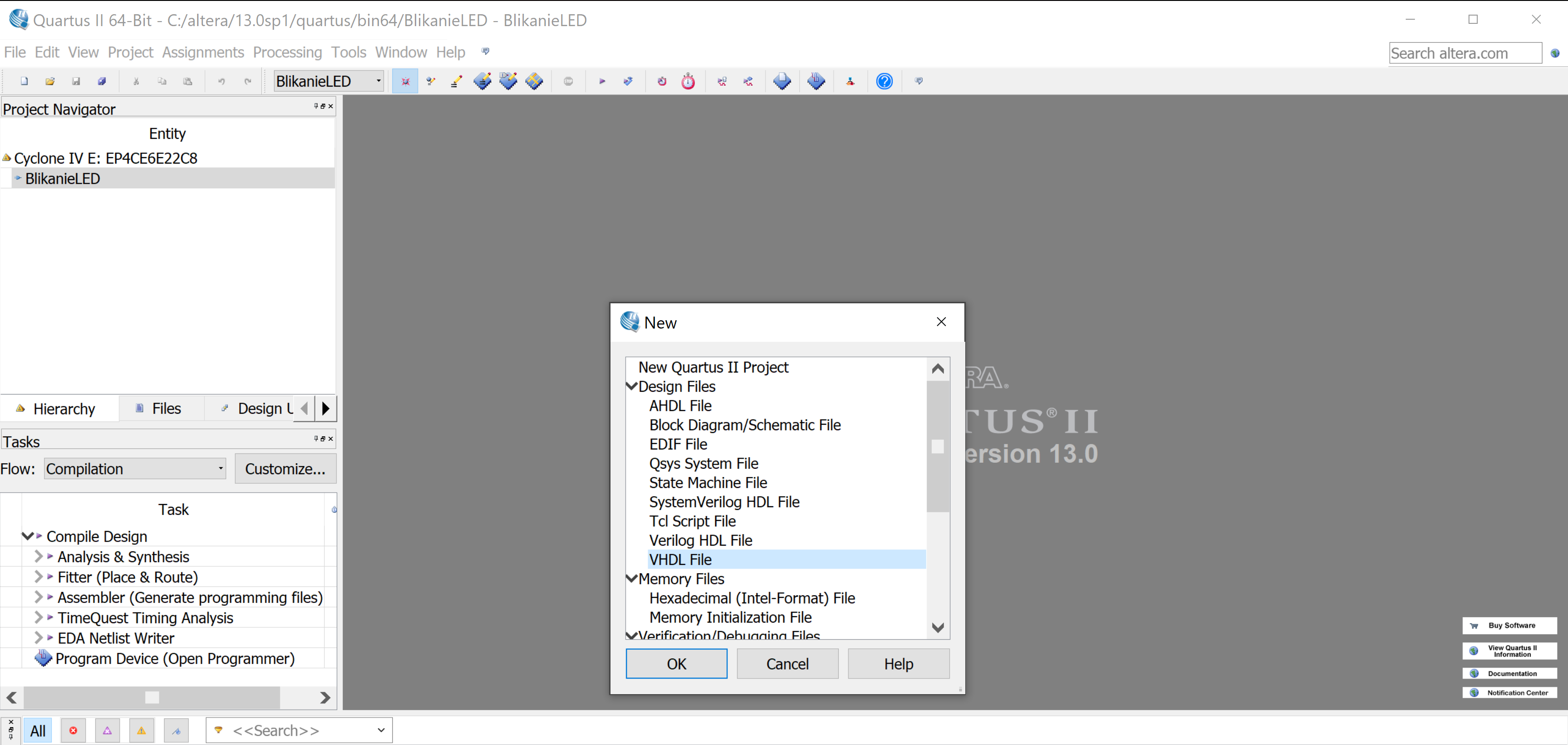Viewport: 1568px width, 745px height.
Task: Toggle the All messages filter button
Action: [38, 730]
